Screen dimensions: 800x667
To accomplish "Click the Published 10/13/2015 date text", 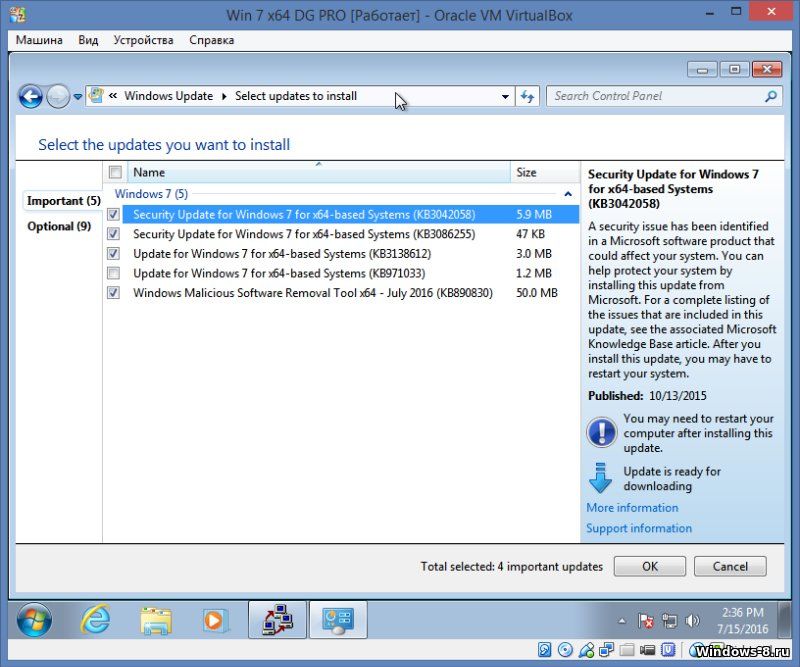I will tap(647, 396).
